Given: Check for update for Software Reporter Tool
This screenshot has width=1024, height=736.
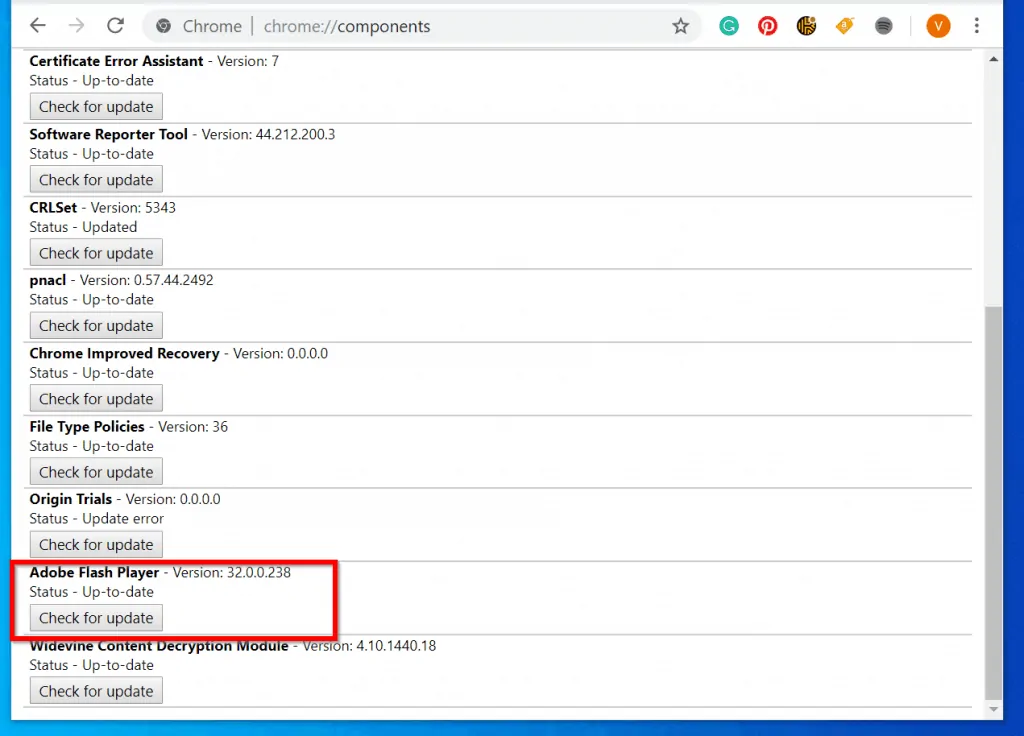Looking at the screenshot, I should click(x=96, y=180).
